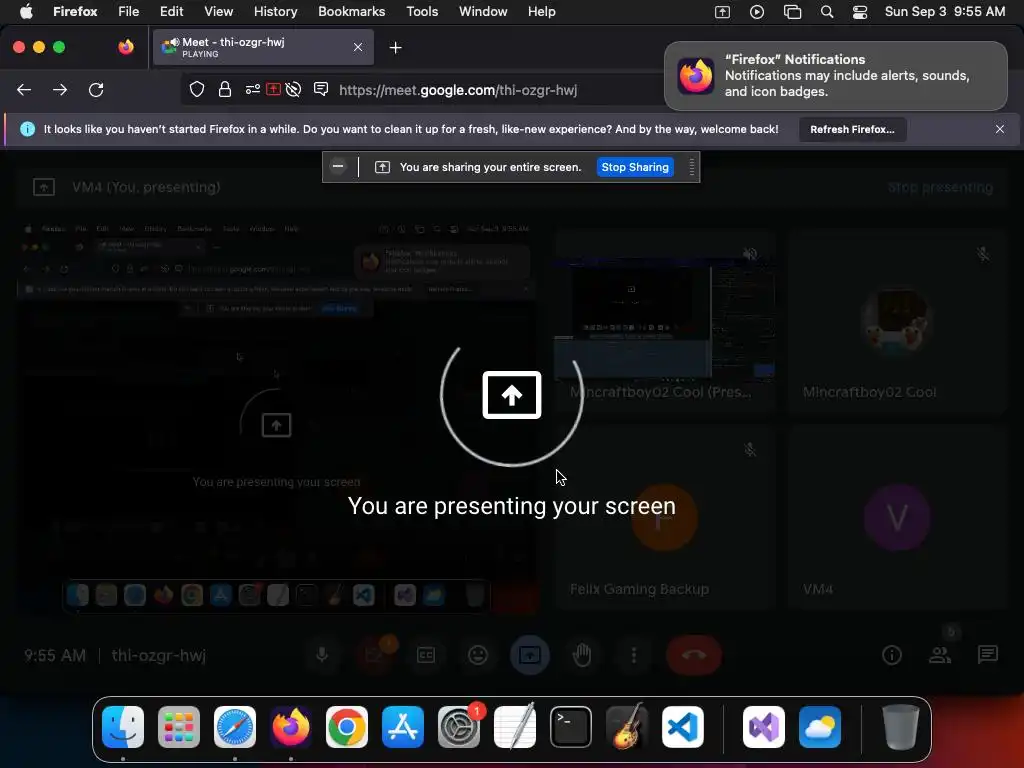1024x768 pixels.
Task: Open Visual Studio Code from the Dock
Action: click(x=683, y=727)
